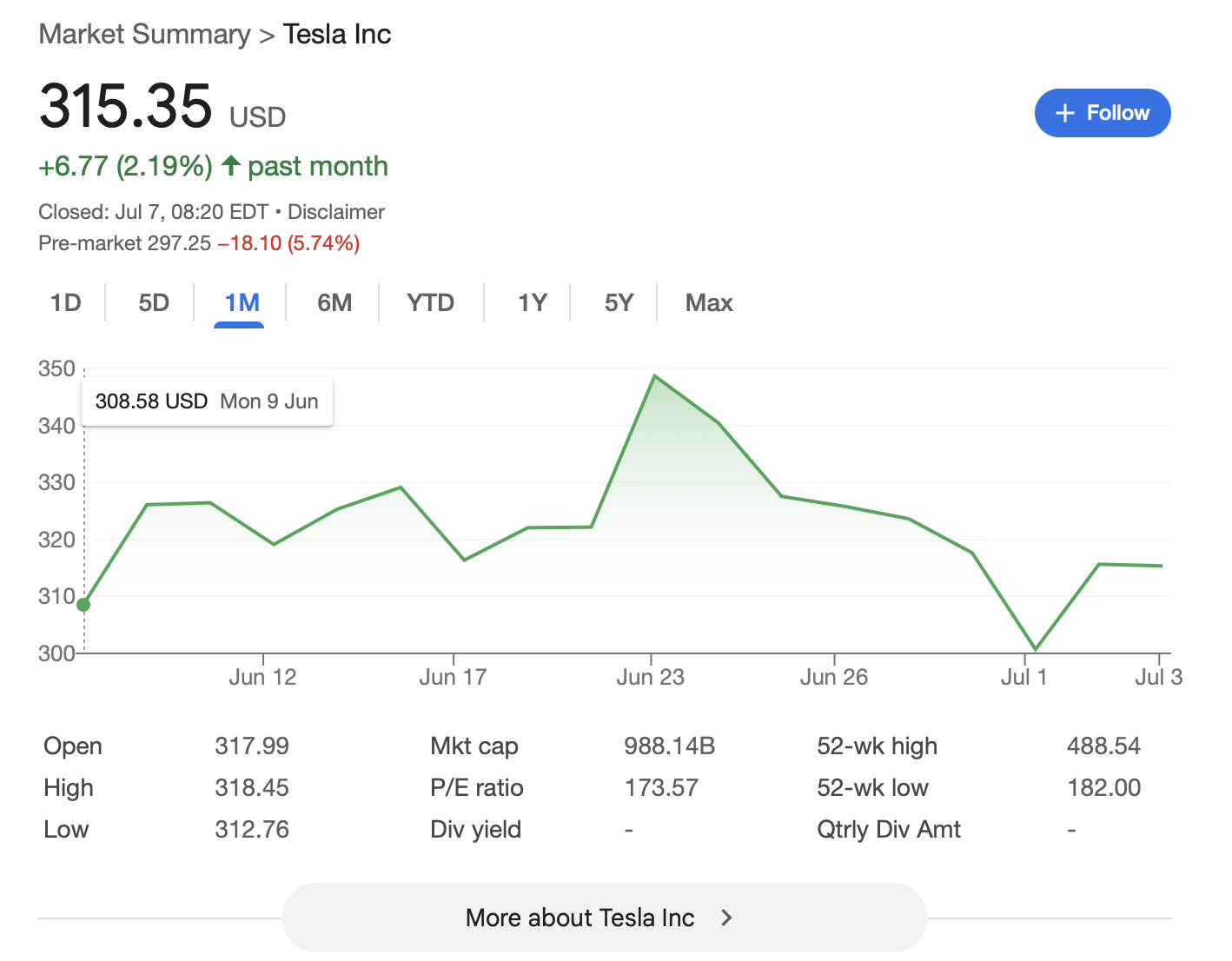
Task: Click the 52-wk high label
Action: tap(878, 746)
